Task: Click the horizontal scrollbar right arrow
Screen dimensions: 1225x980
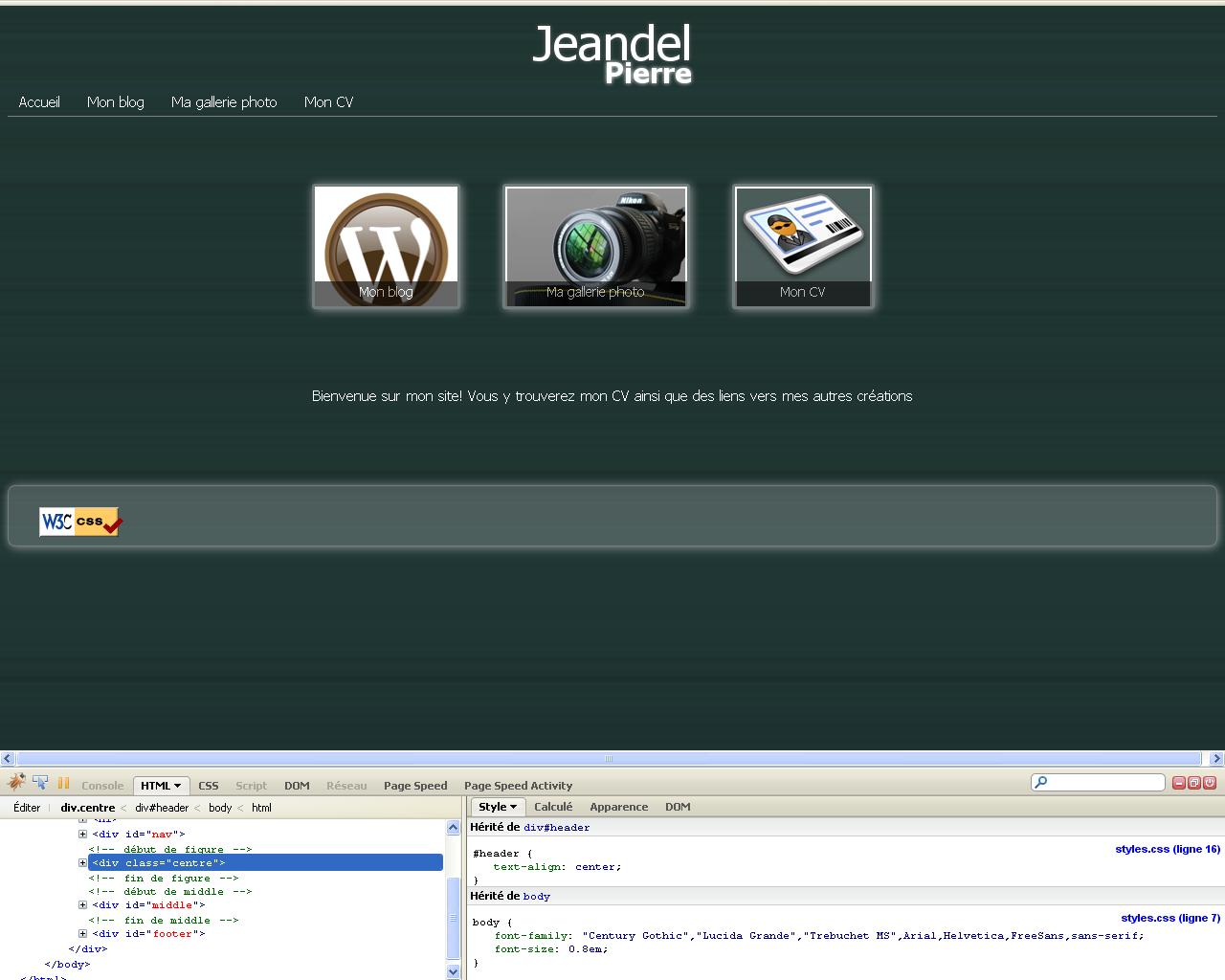Action: click(x=1216, y=758)
